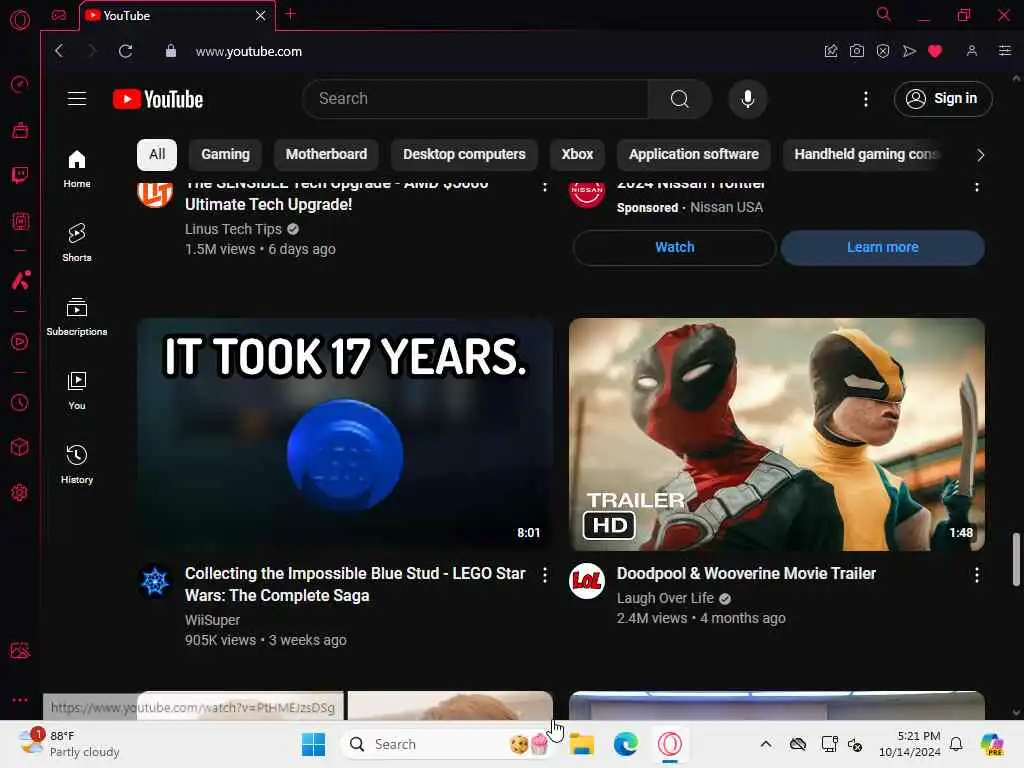
Task: Open options menu for Doodpool trailer video
Action: click(976, 575)
